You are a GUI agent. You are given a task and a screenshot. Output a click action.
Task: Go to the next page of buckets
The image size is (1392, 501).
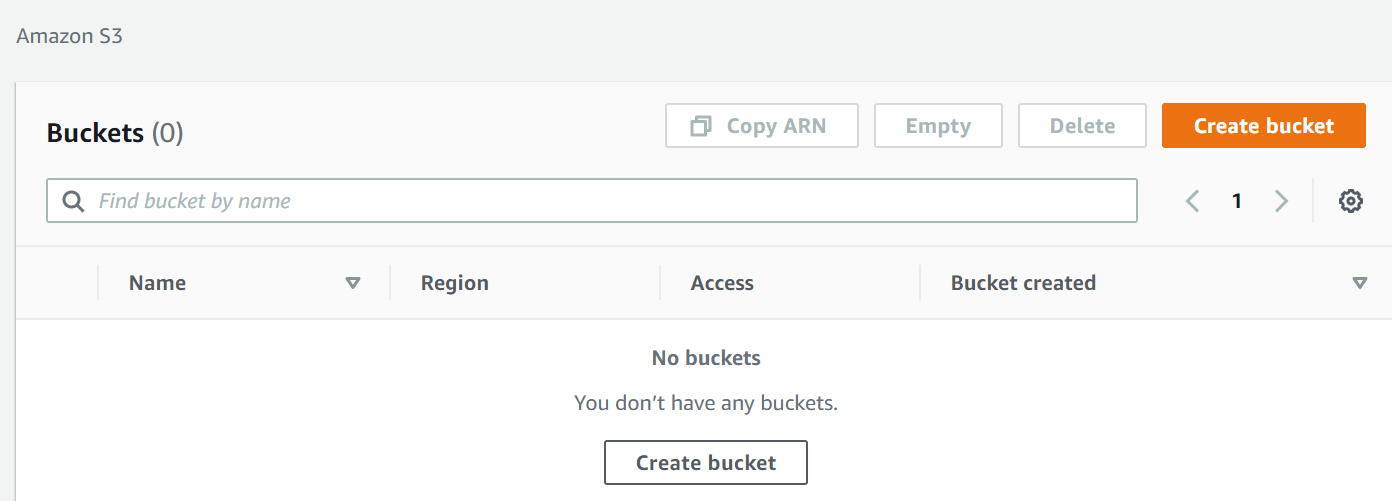(x=1281, y=201)
